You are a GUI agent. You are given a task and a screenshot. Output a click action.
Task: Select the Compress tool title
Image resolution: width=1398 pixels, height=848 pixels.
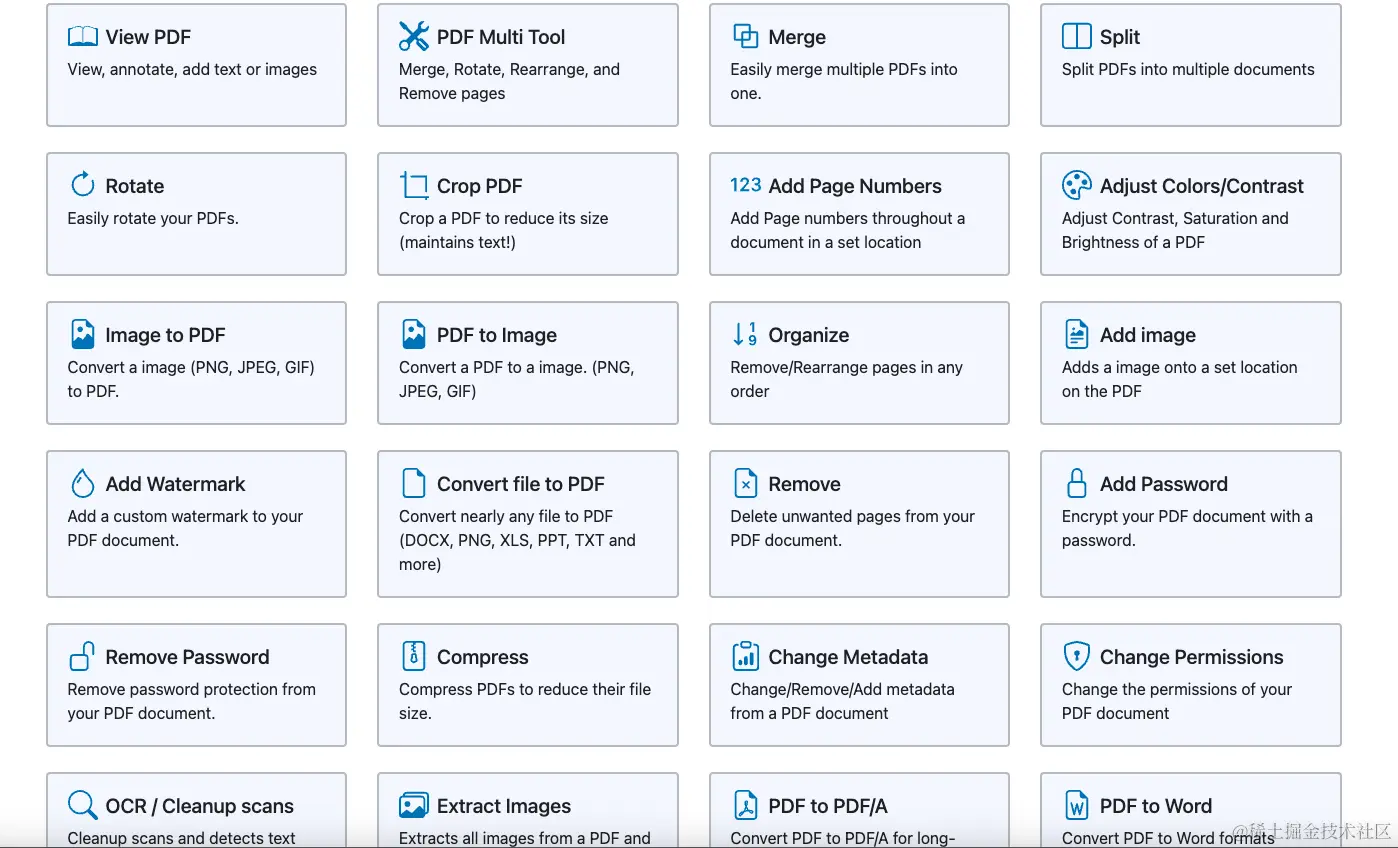click(483, 658)
